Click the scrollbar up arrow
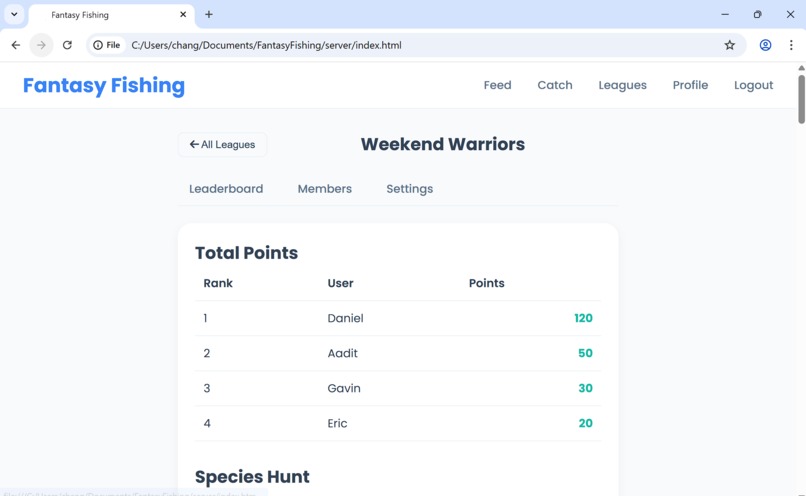This screenshot has height=496, width=806. (801, 68)
